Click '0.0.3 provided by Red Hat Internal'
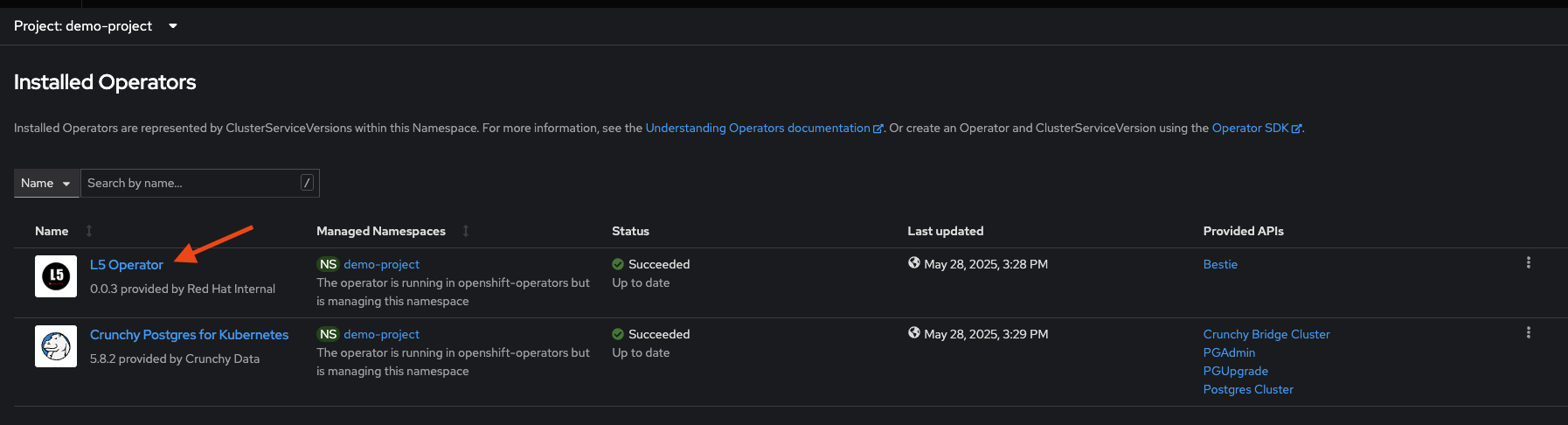This screenshot has height=425, width=1568. 183,289
